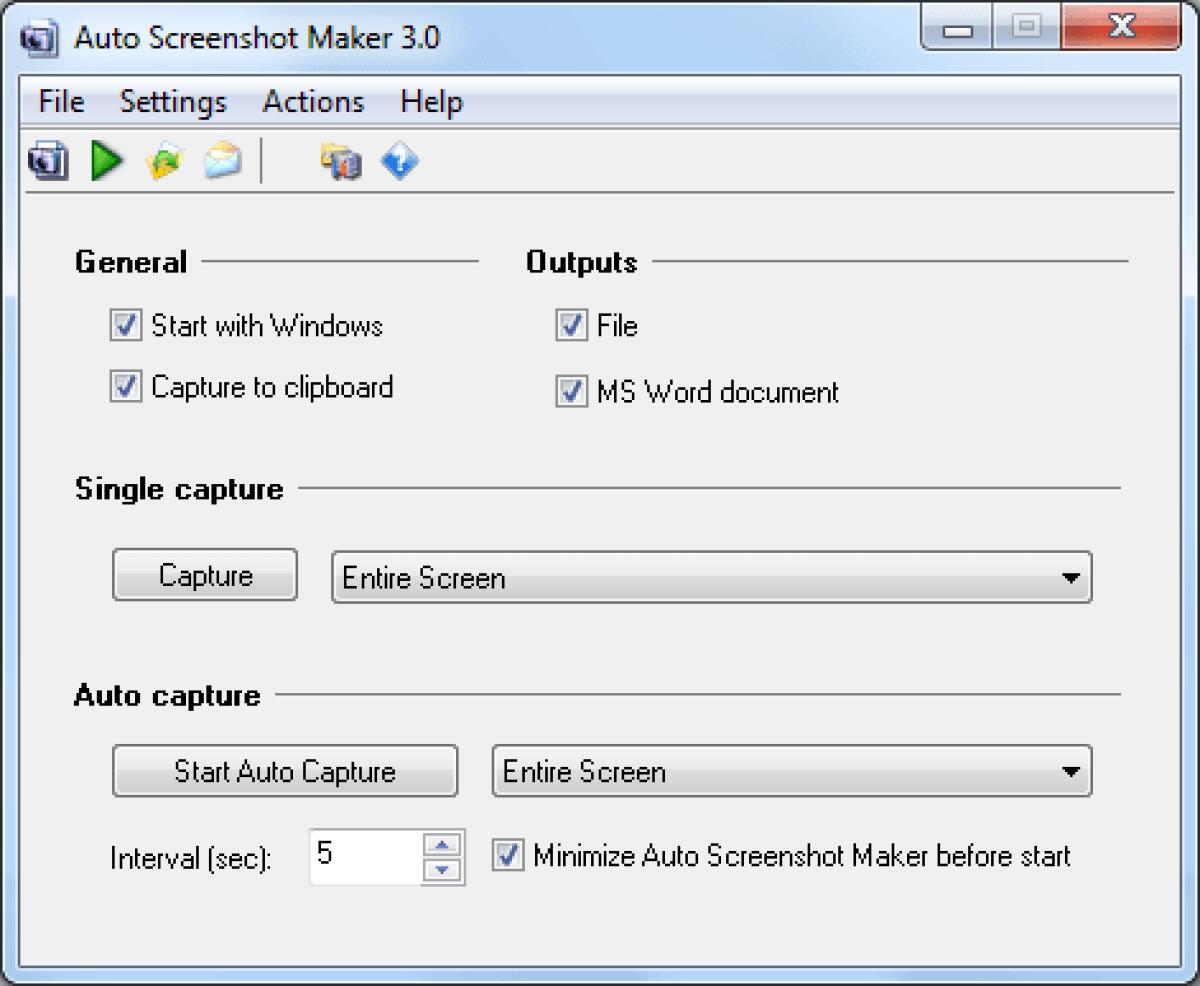Screen dimensions: 1200x986
Task: Toggle the MS Word document output option
Action: click(x=570, y=392)
